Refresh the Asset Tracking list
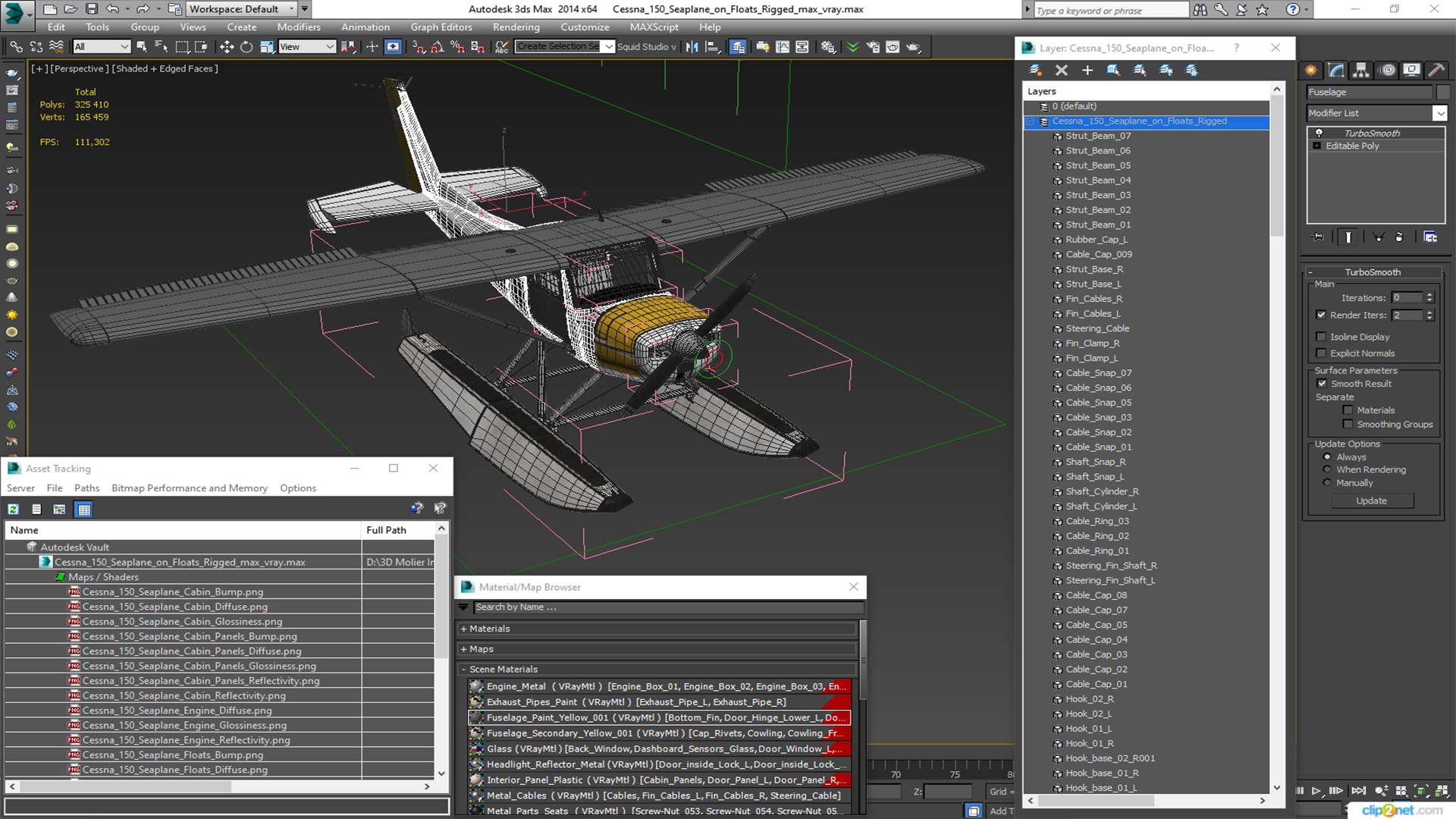Screen dimensions: 1456x819 pyautogui.click(x=14, y=510)
